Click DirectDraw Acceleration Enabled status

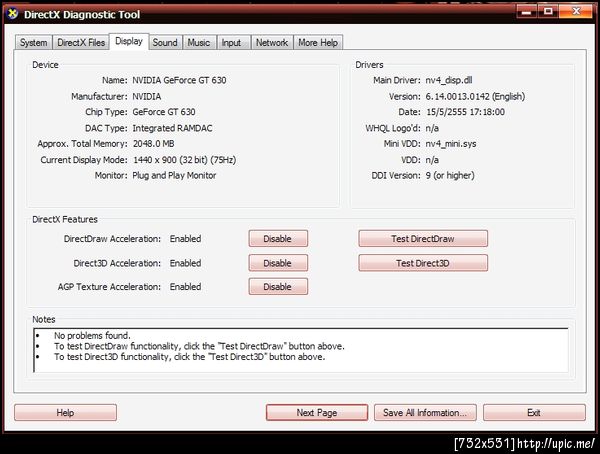click(186, 239)
